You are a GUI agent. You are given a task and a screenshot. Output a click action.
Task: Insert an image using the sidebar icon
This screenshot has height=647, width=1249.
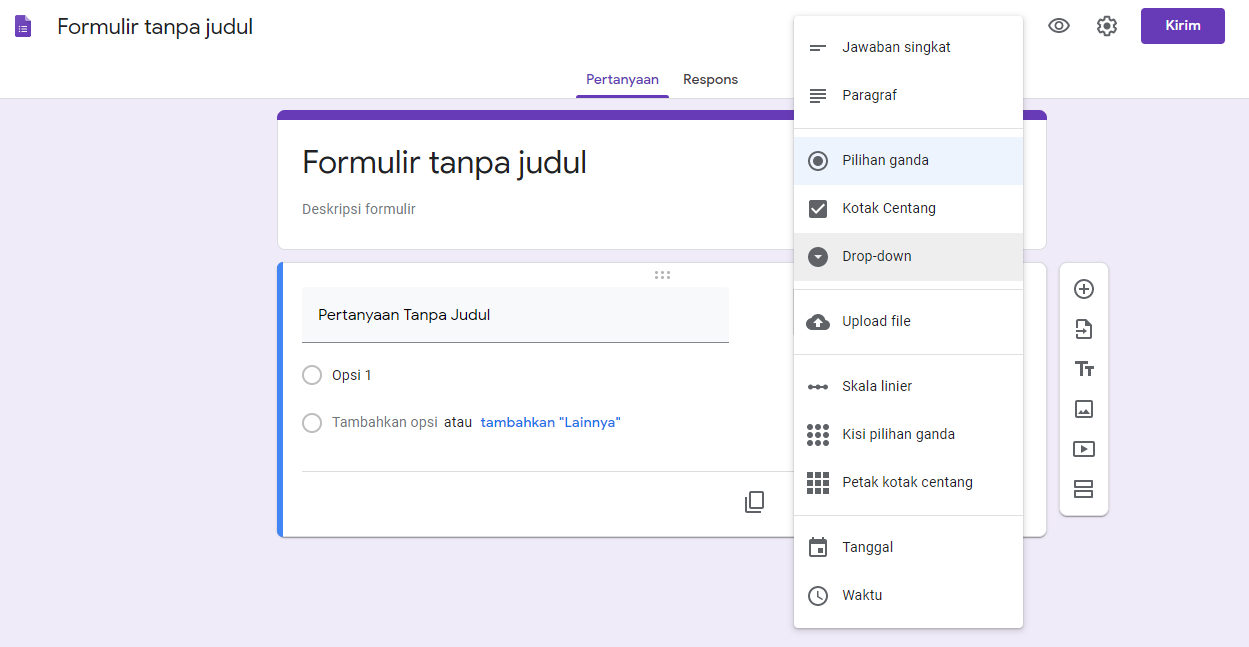pyautogui.click(x=1084, y=409)
